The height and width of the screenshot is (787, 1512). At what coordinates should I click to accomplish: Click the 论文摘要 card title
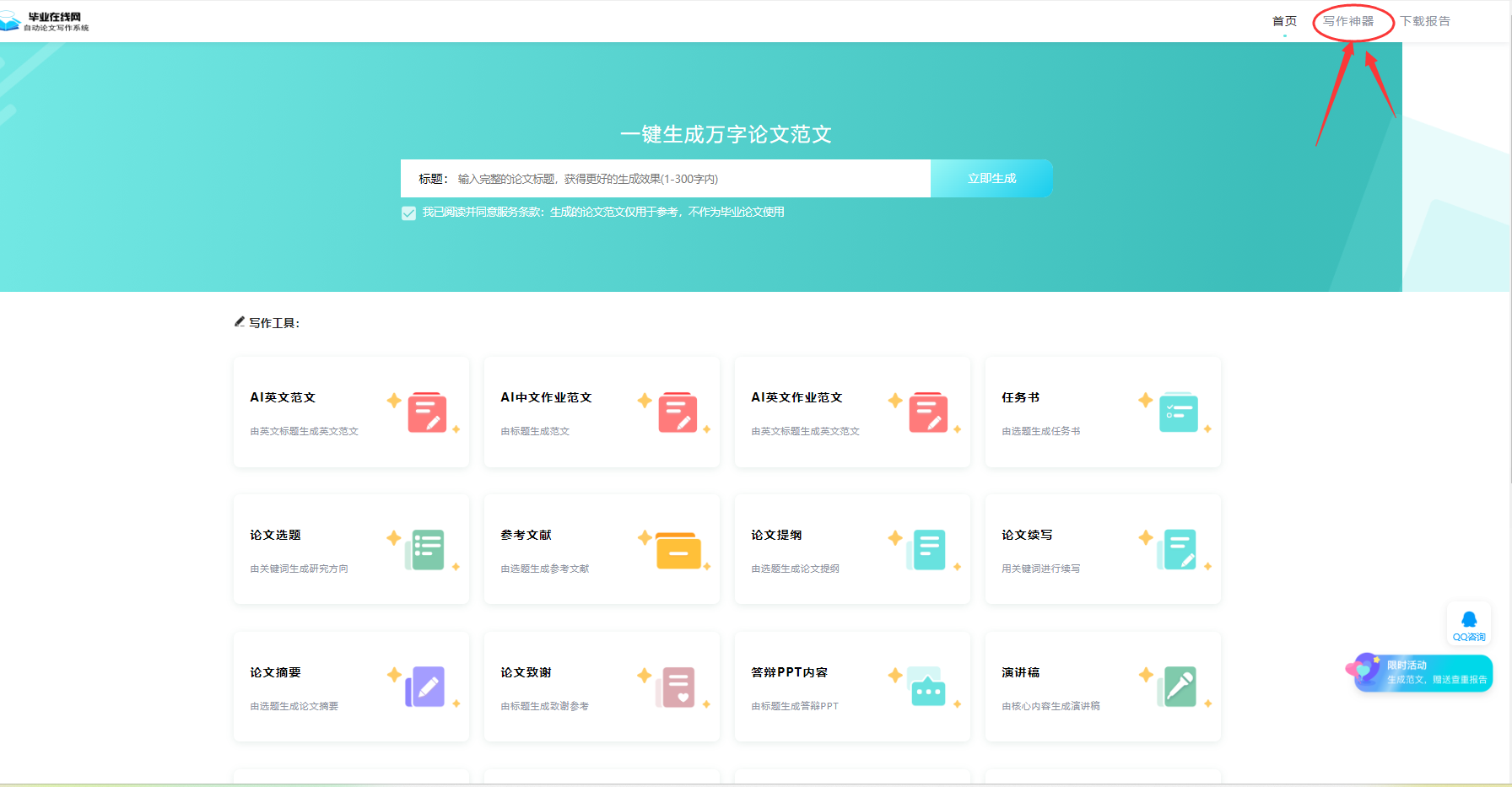(x=275, y=672)
